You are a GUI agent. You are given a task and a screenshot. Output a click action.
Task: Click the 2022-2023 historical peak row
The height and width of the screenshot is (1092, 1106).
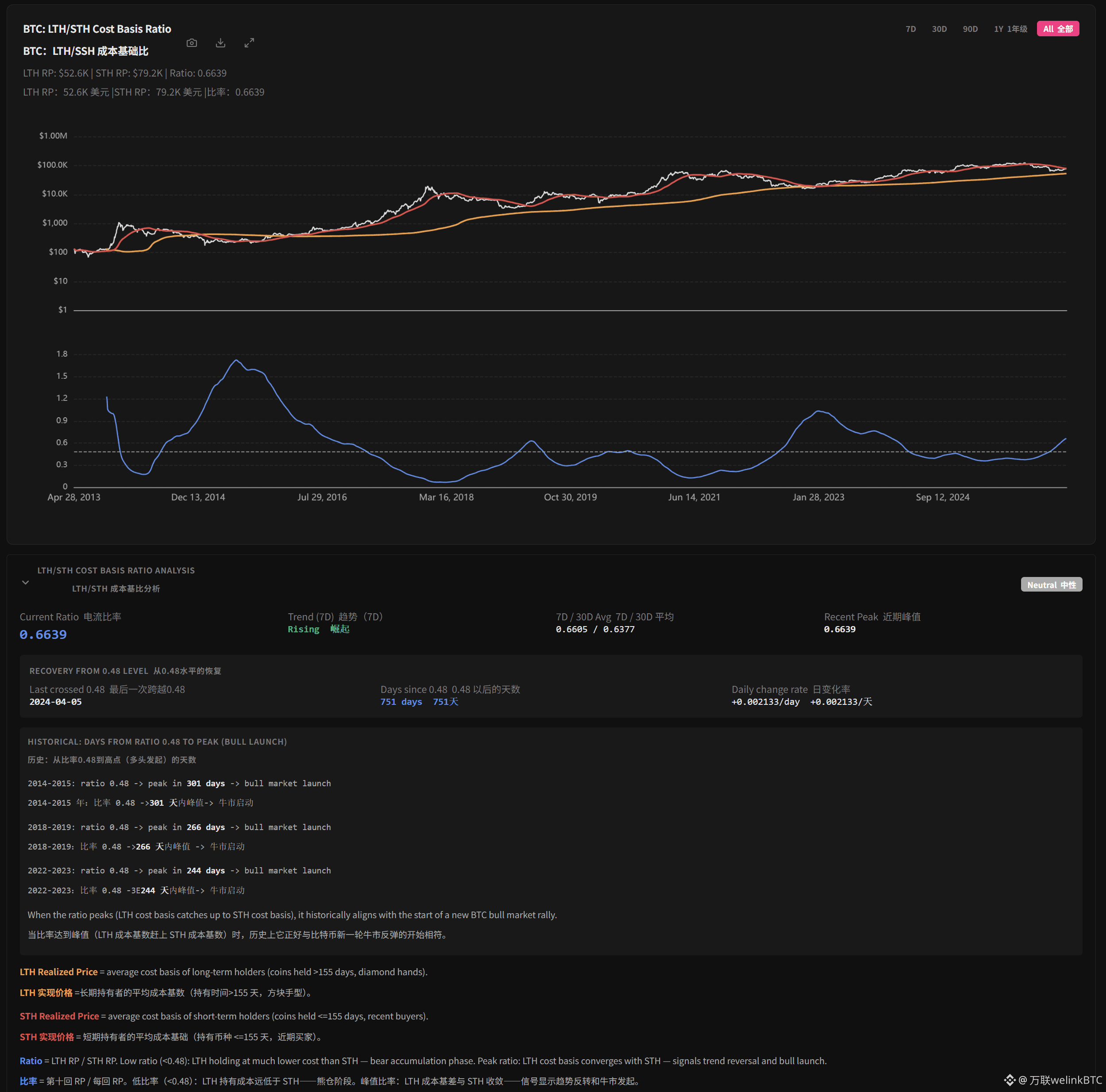coord(179,871)
